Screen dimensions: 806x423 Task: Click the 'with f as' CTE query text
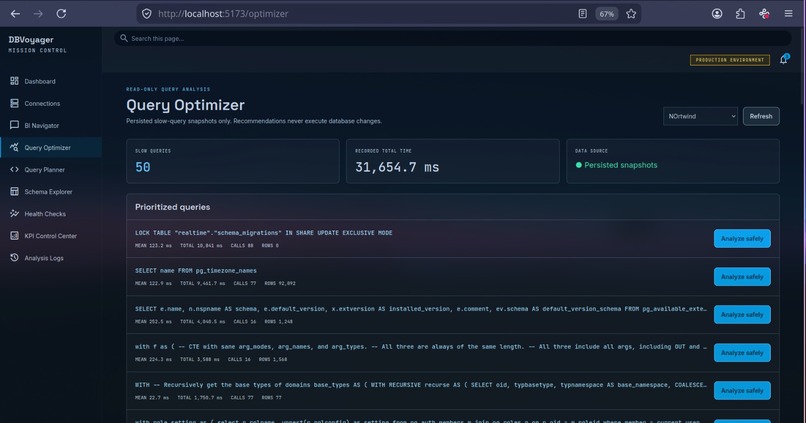420,347
